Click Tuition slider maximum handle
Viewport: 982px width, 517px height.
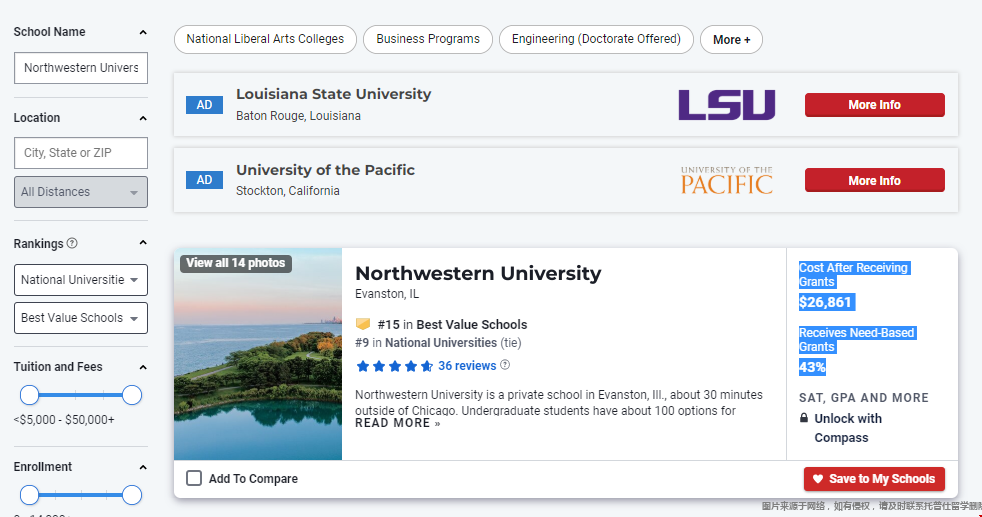pos(132,395)
